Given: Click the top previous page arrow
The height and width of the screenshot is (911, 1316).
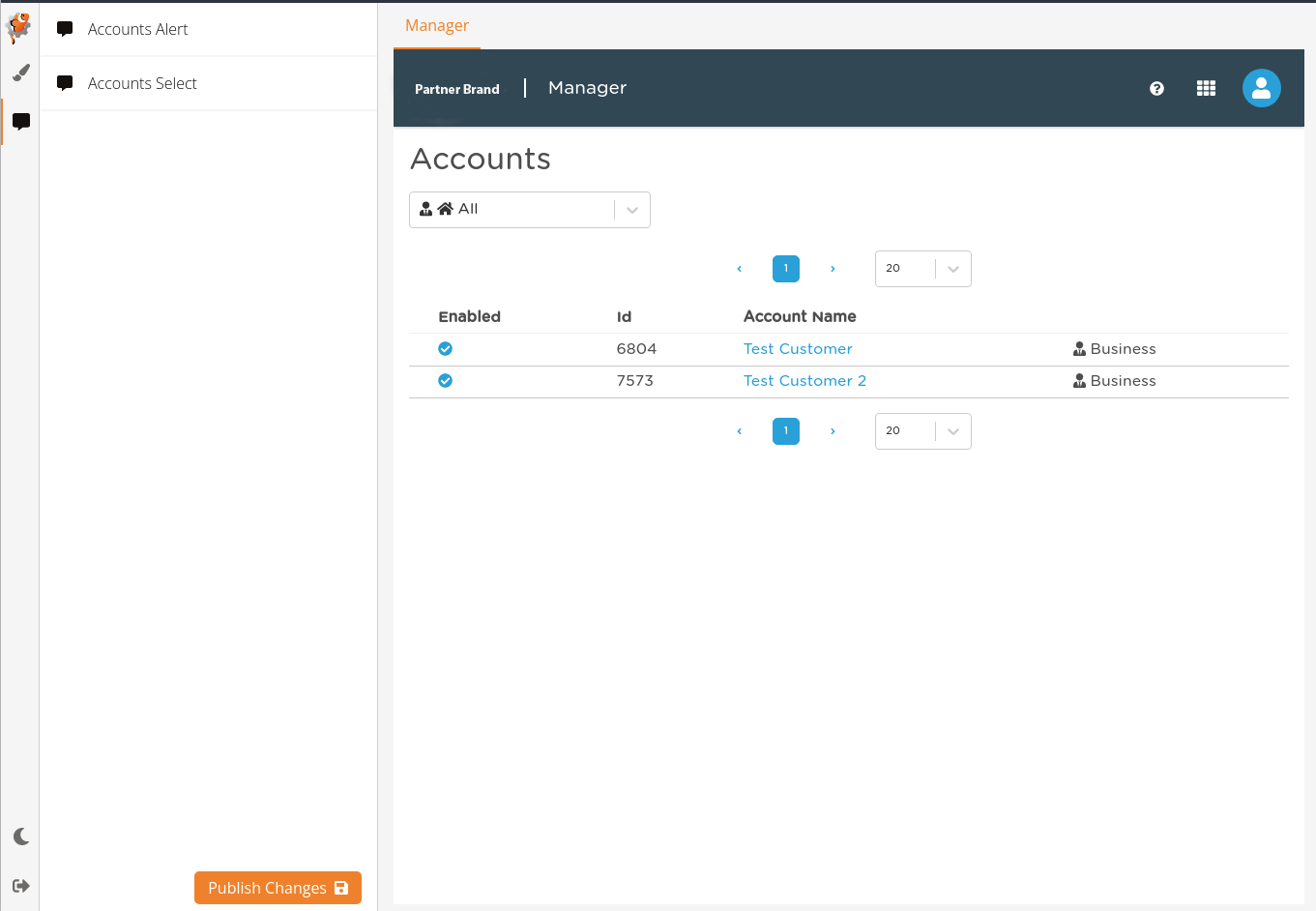Looking at the screenshot, I should coord(740,269).
